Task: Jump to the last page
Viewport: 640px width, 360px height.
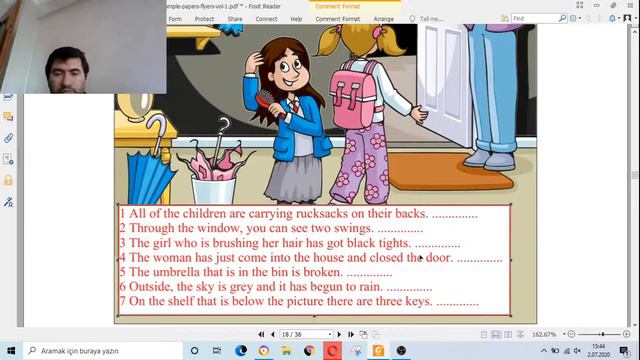Action: click(x=351, y=334)
